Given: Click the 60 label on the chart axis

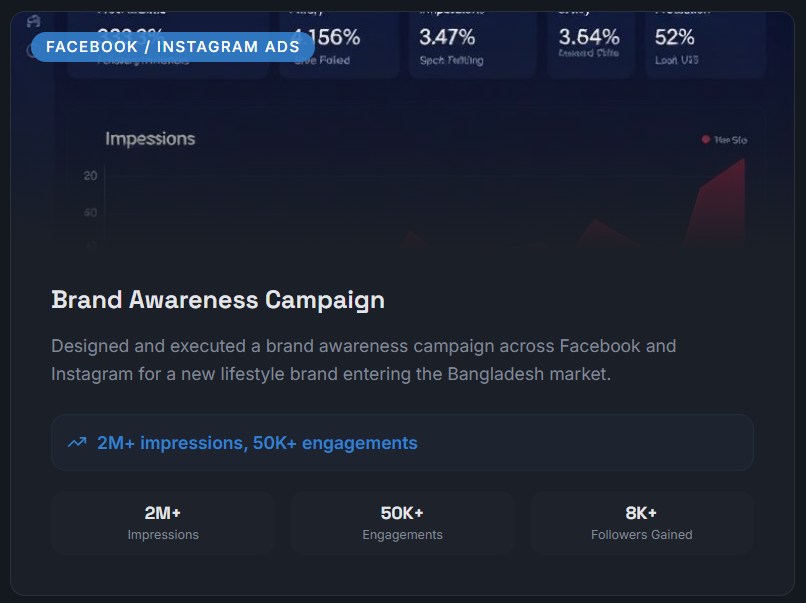Looking at the screenshot, I should coord(90,213).
